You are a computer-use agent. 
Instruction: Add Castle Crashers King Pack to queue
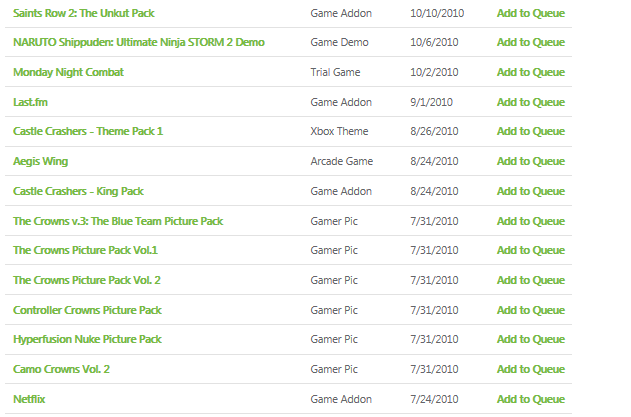[531, 191]
